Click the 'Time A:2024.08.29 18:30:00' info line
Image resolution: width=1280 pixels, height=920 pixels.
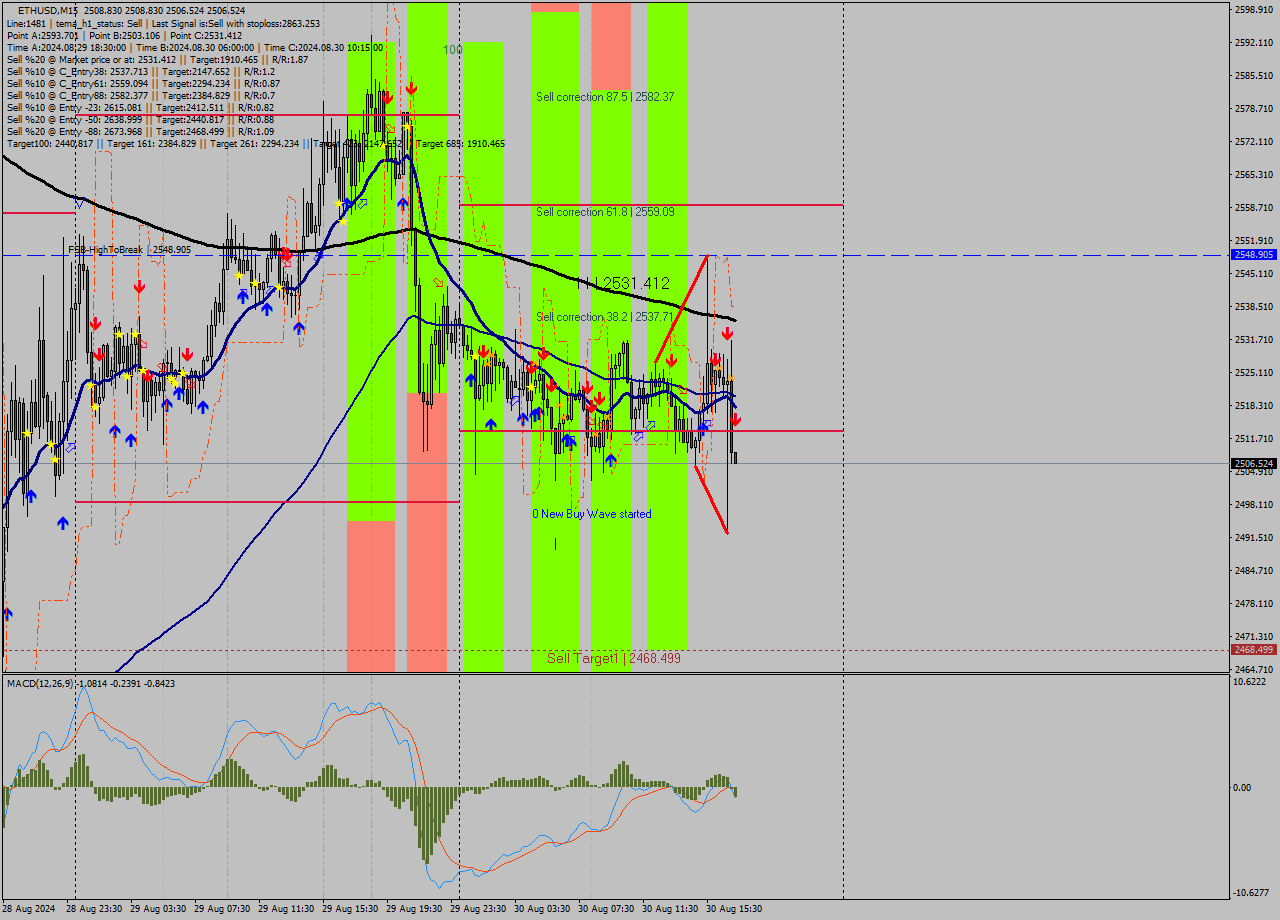click(195, 47)
